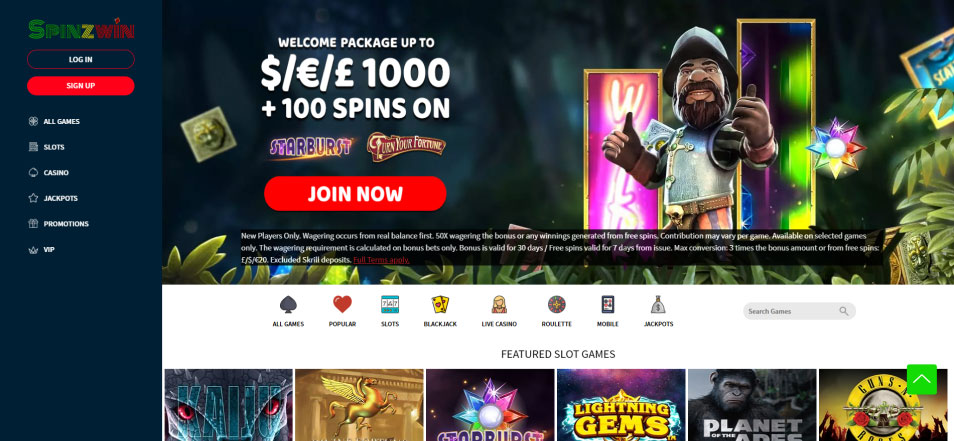Focus the Search Games input field
This screenshot has width=954, height=441.
[799, 311]
